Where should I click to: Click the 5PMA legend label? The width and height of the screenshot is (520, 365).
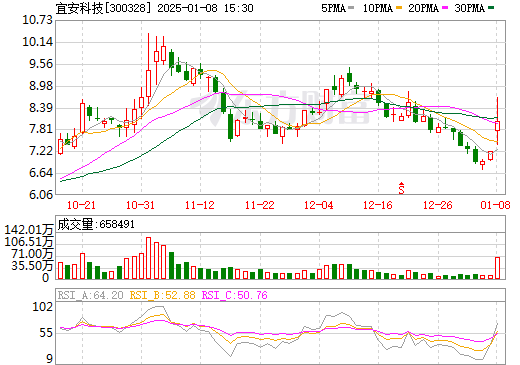point(333,8)
